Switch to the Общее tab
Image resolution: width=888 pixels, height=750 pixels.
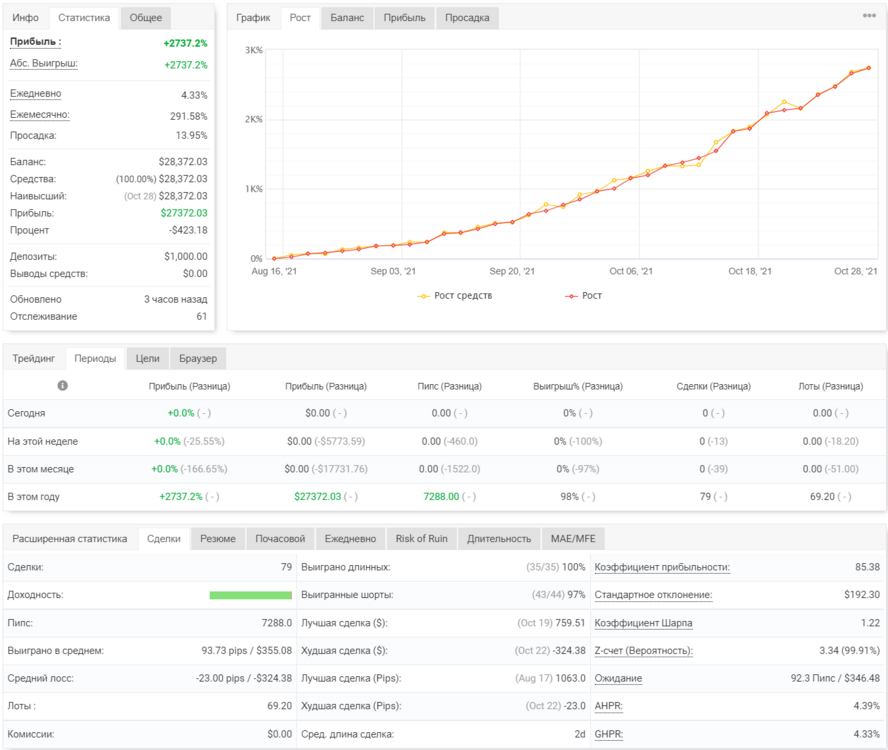coord(146,18)
